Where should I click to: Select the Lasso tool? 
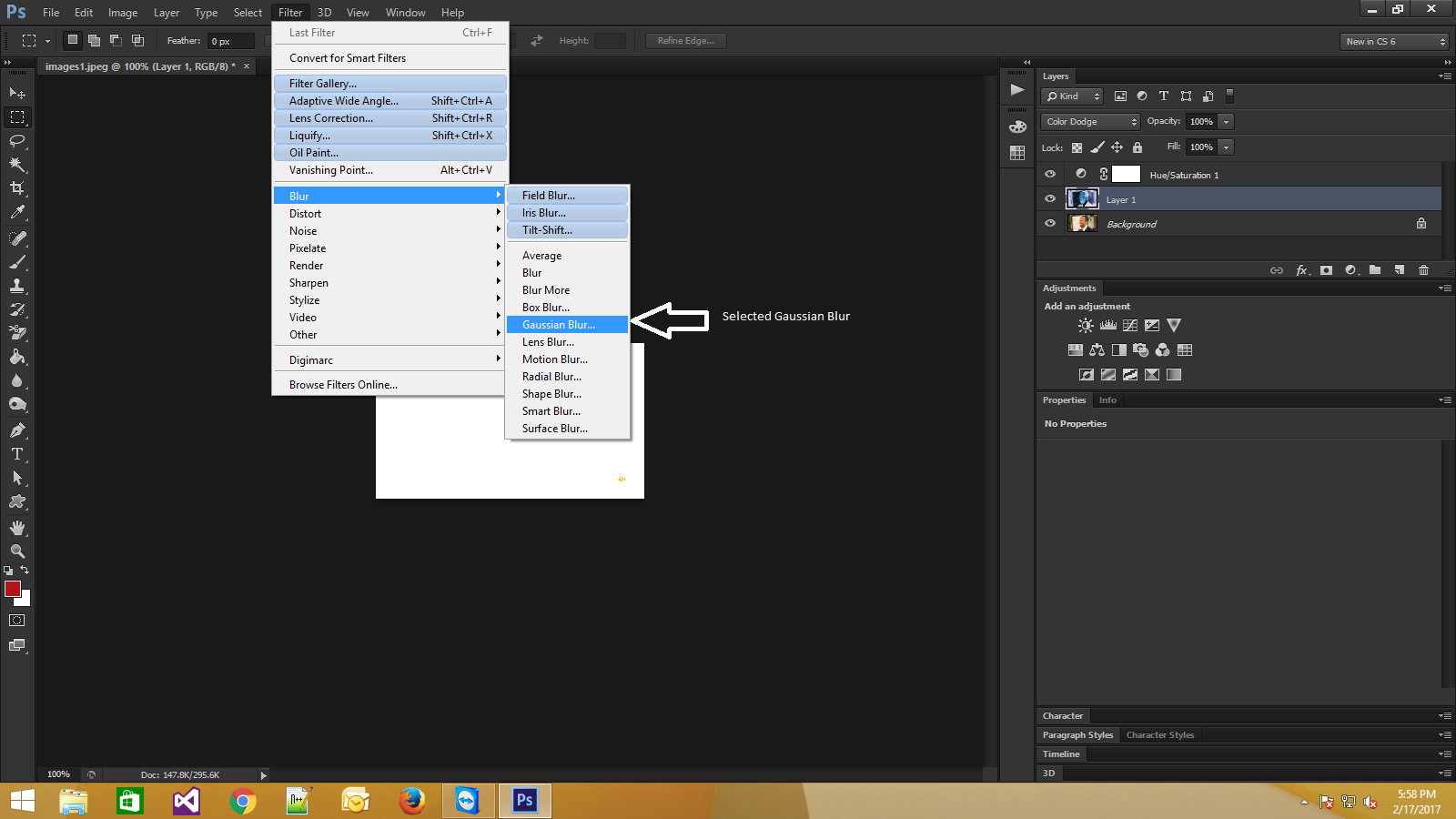pyautogui.click(x=17, y=140)
